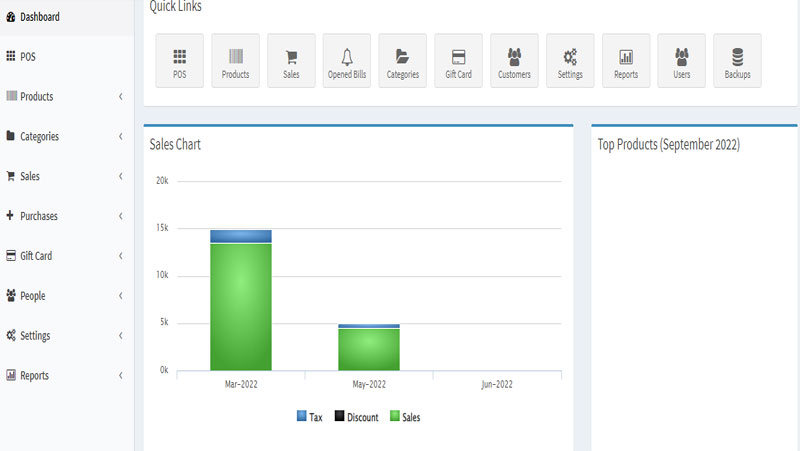Click the Products barcode quick link
Image resolution: width=800 pixels, height=451 pixels.
click(x=236, y=61)
